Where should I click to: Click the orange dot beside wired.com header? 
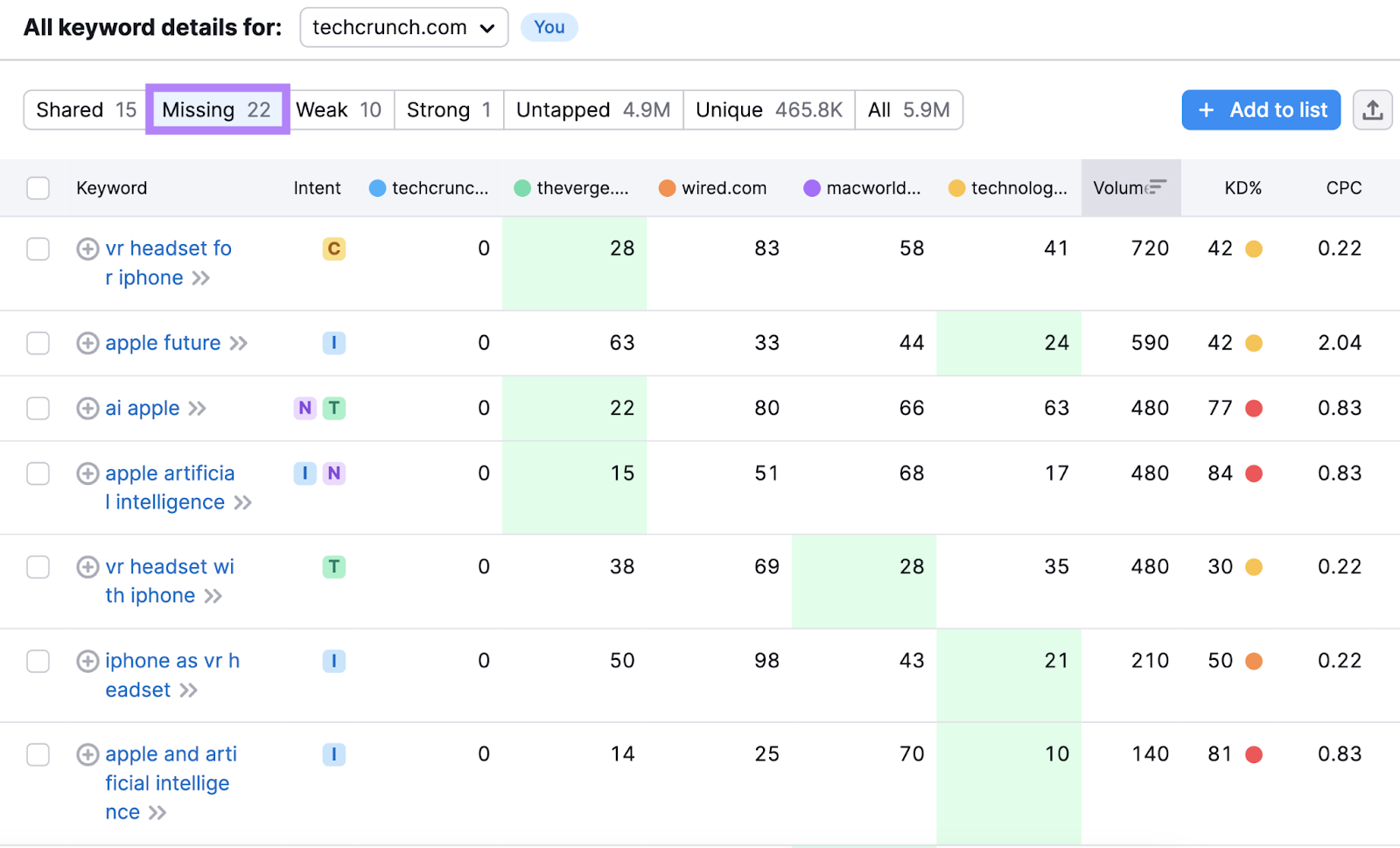pyautogui.click(x=667, y=187)
